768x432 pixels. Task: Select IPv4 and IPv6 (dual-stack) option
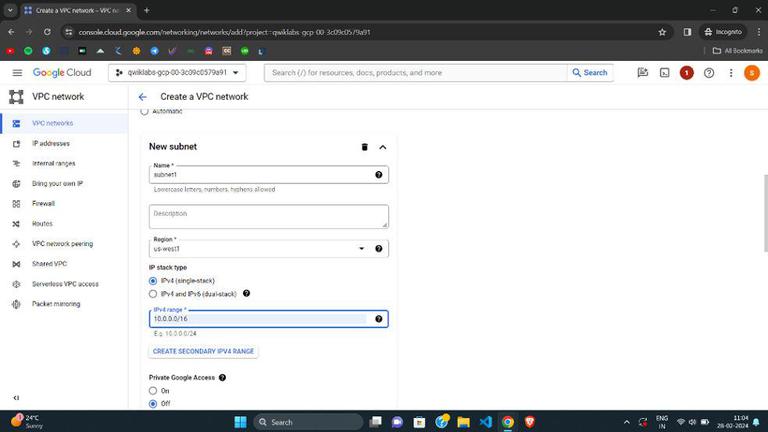(153, 294)
